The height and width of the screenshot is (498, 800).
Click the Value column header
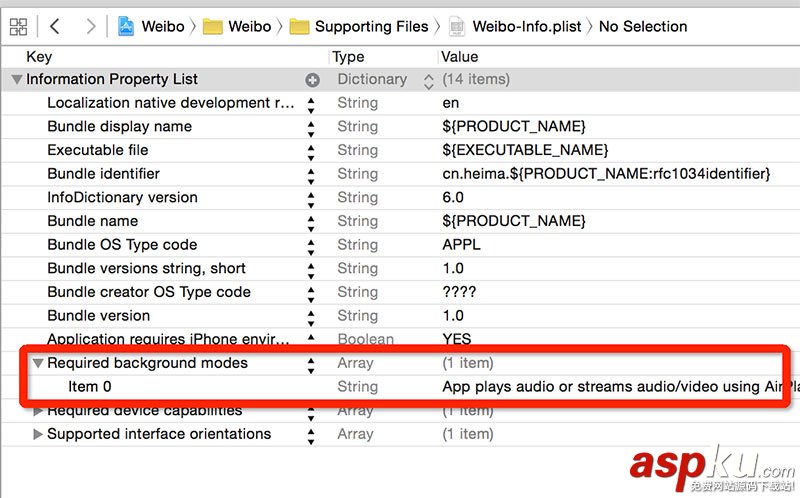point(460,57)
